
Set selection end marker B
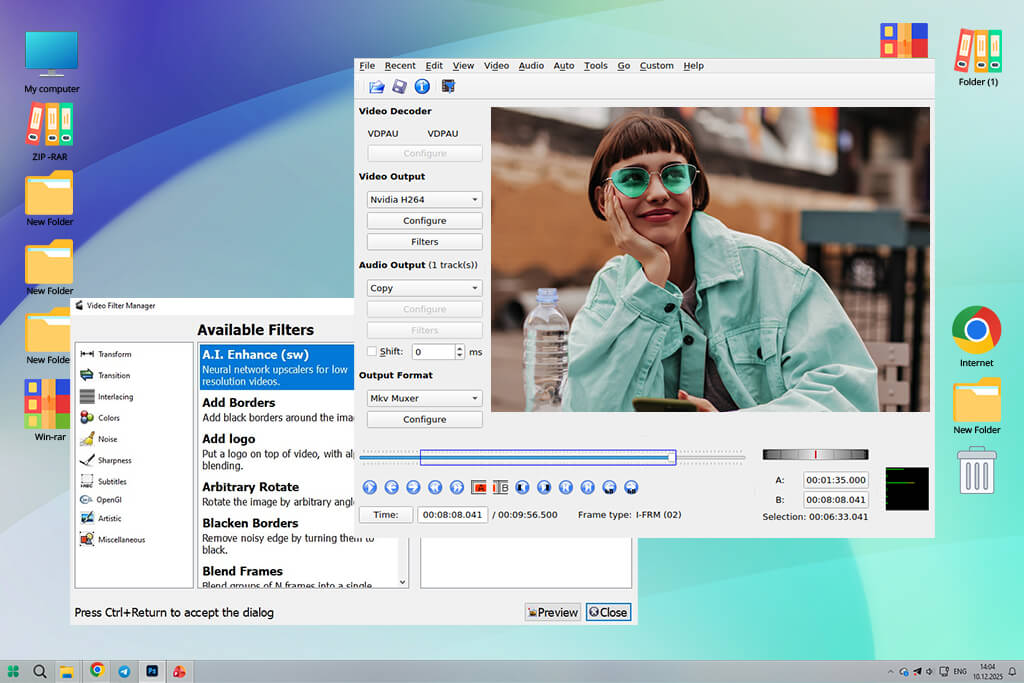(500, 487)
